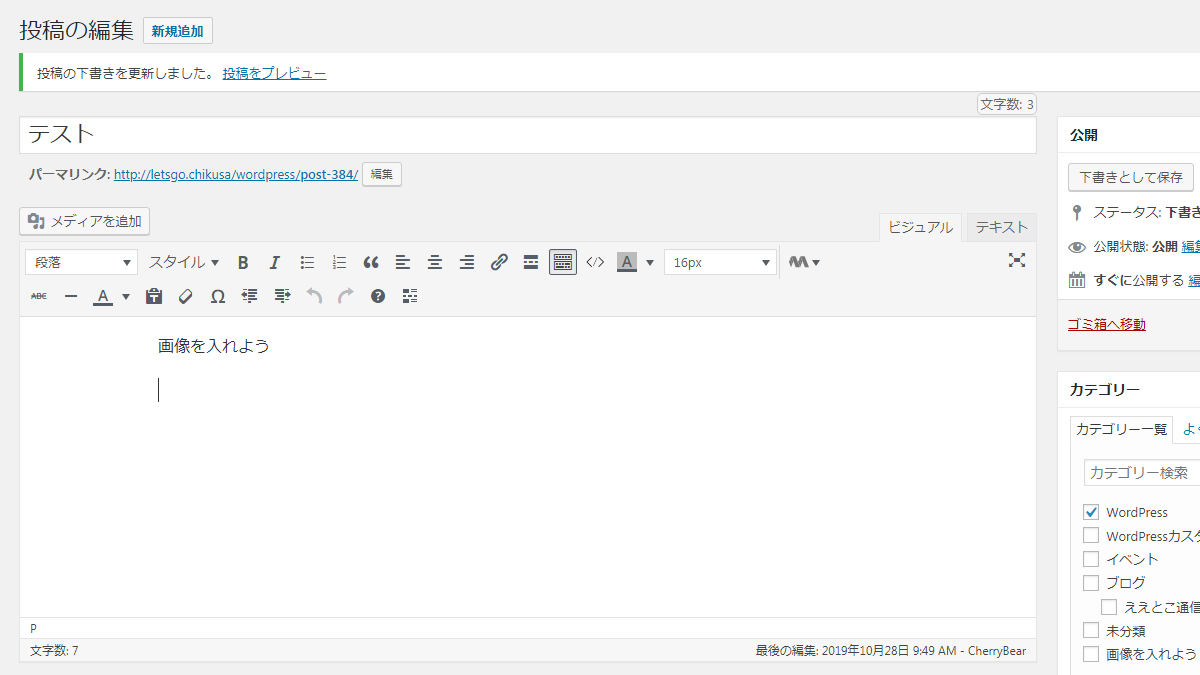Switch to the テキスト editor tab
Screen dimensions: 1200x675
[1001, 227]
